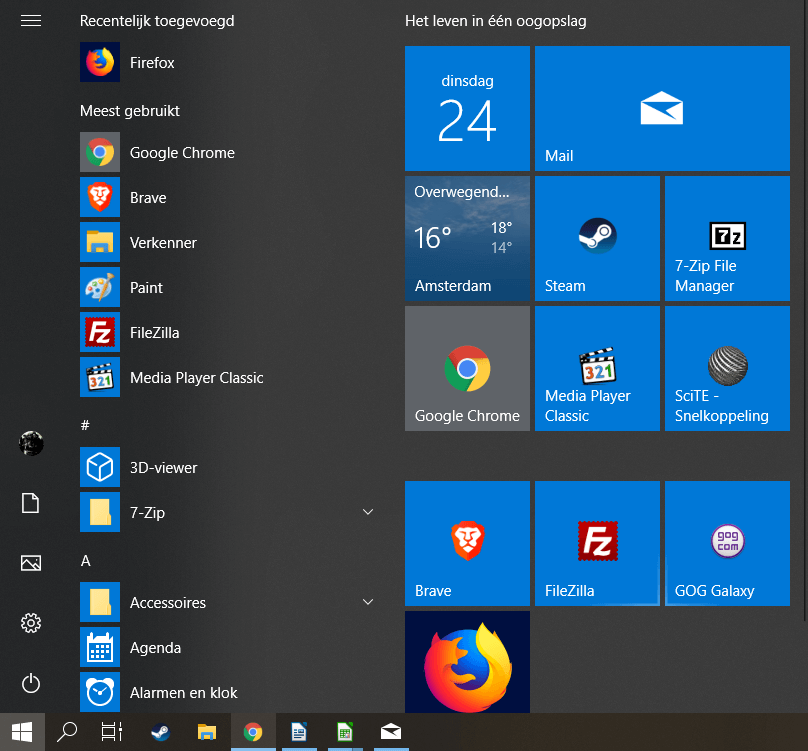Image resolution: width=808 pixels, height=751 pixels.
Task: Click the A letter group header
Action: pyautogui.click(x=86, y=561)
